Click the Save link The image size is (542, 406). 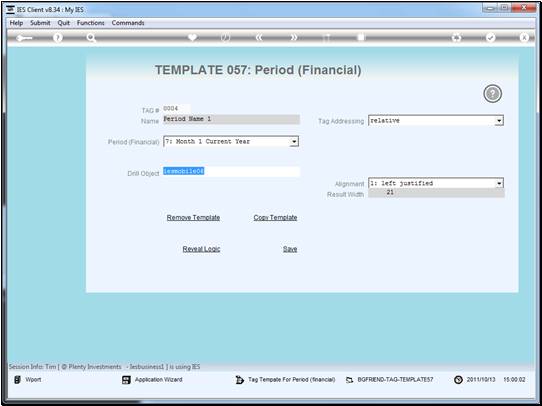pos(290,249)
